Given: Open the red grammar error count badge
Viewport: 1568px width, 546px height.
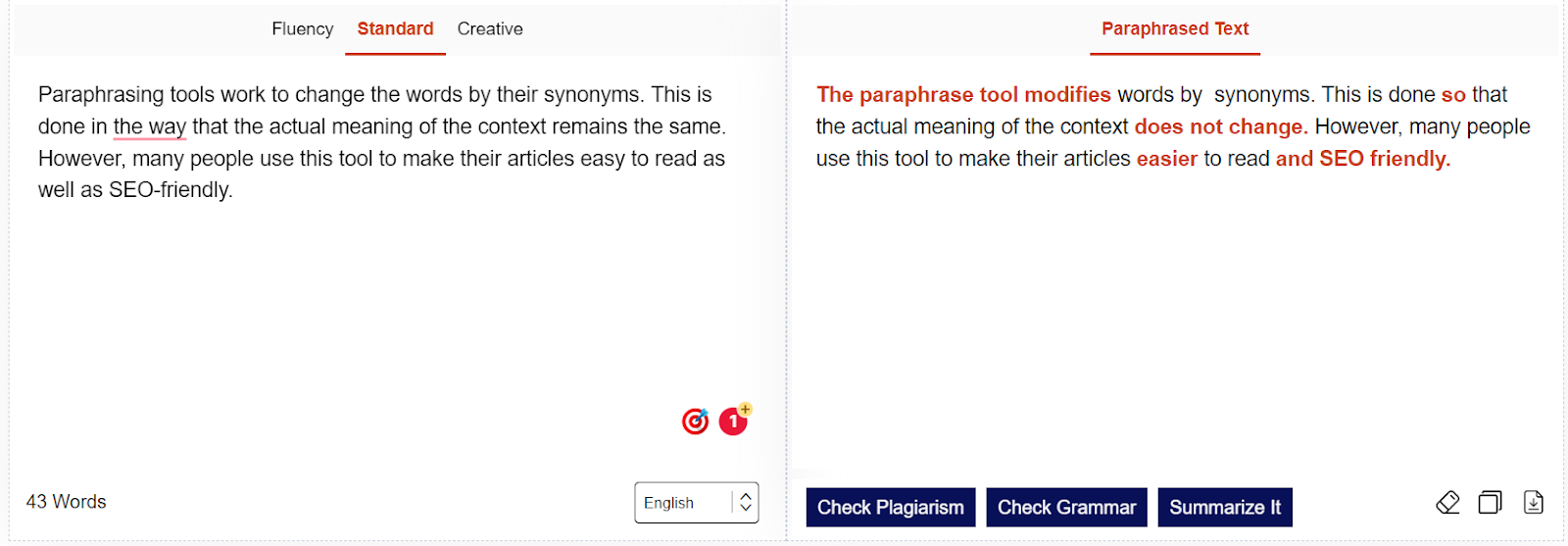Looking at the screenshot, I should coord(733,422).
